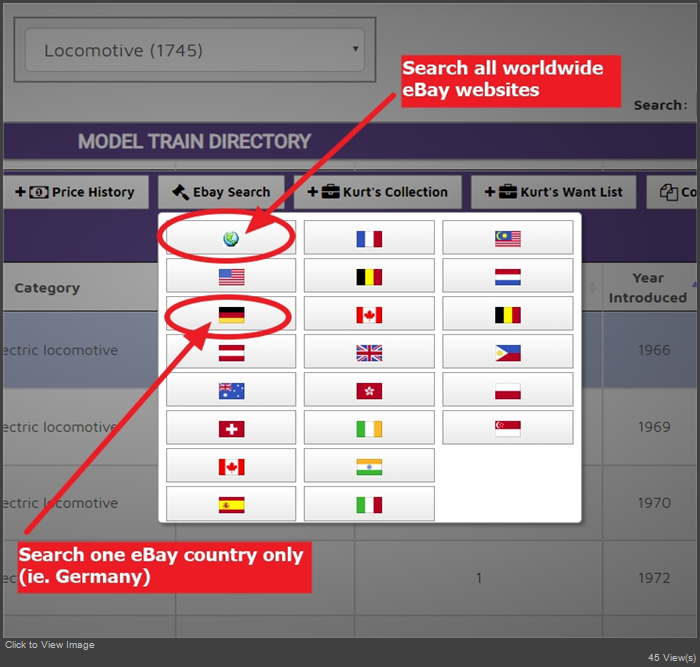The height and width of the screenshot is (667, 700).
Task: Select the Ireland flag button
Action: [369, 429]
